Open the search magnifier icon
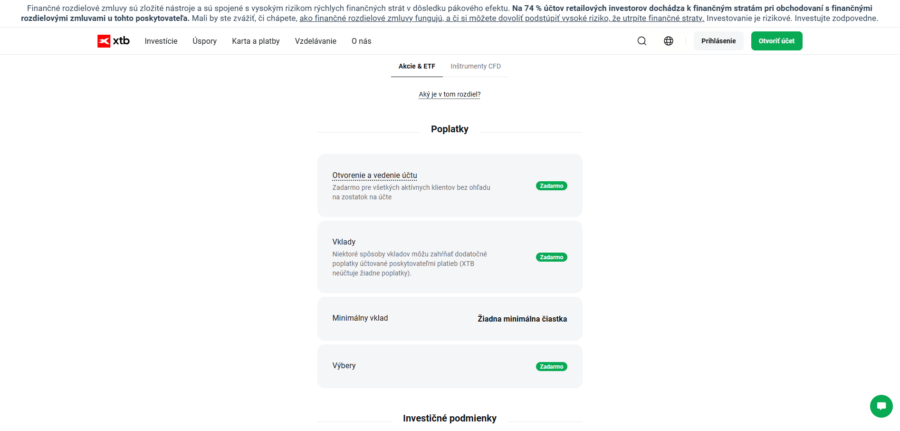The height and width of the screenshot is (431, 900). 642,41
